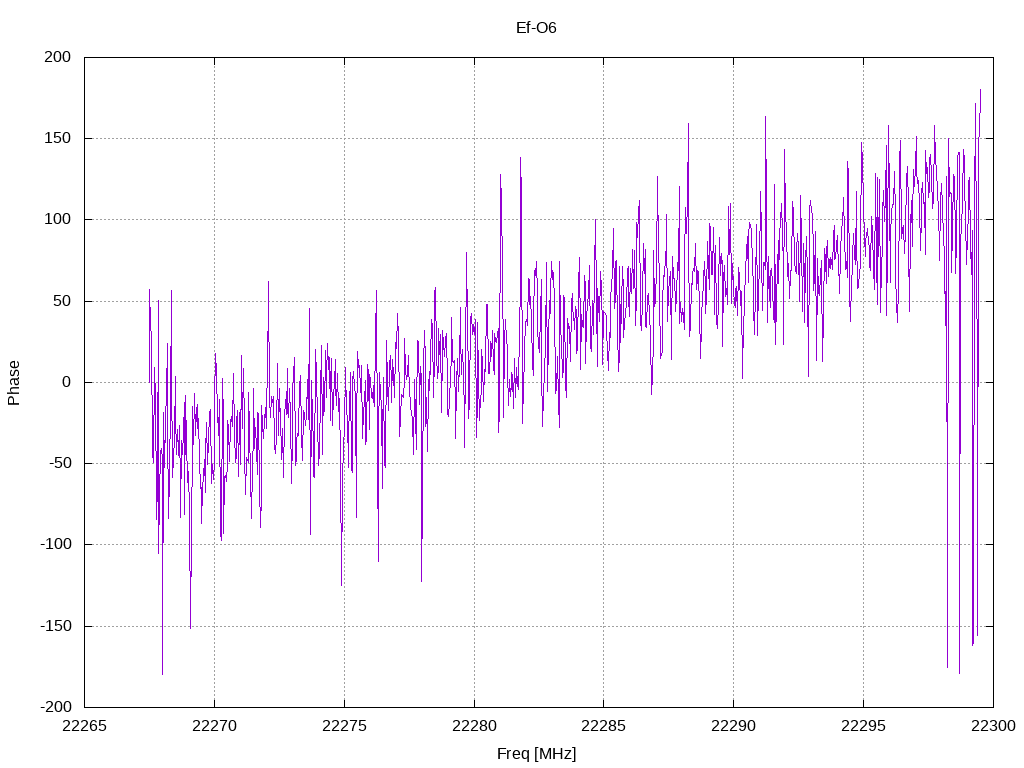The height and width of the screenshot is (768, 1024).
Task: Click y-axis tick label -150
Action: click(x=56, y=626)
